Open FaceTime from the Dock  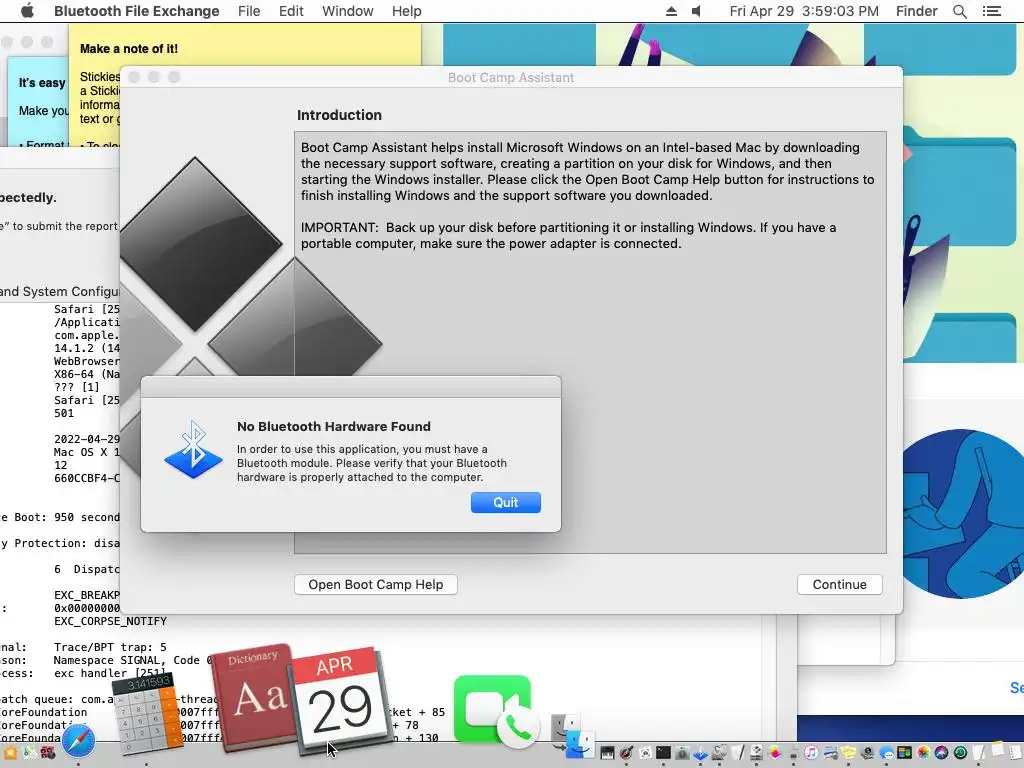point(492,709)
